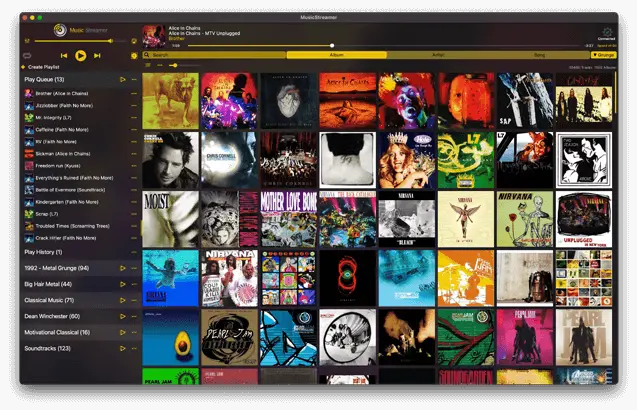Adjust the volume slider handle
This screenshot has width=637, height=410.
pos(110,41)
